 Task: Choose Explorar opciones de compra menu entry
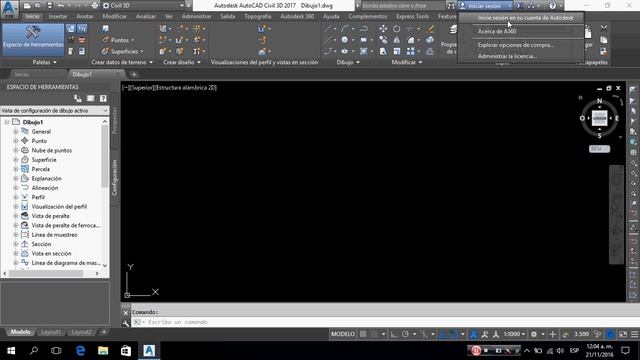pos(516,45)
